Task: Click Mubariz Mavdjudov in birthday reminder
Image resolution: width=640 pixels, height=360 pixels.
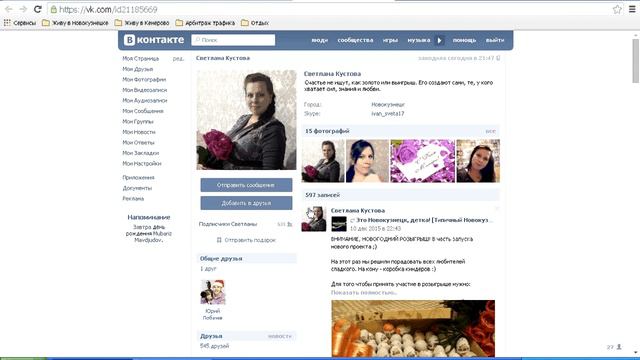Action: pos(154,237)
